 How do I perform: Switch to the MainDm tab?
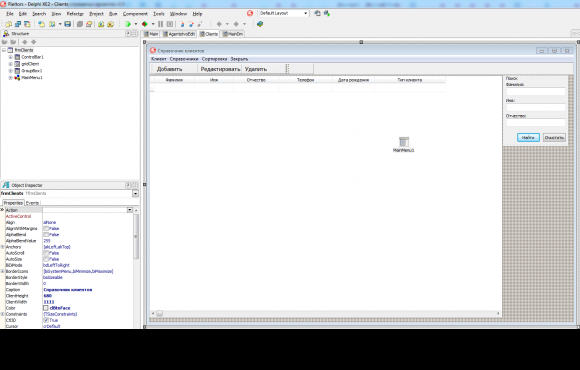[233, 34]
